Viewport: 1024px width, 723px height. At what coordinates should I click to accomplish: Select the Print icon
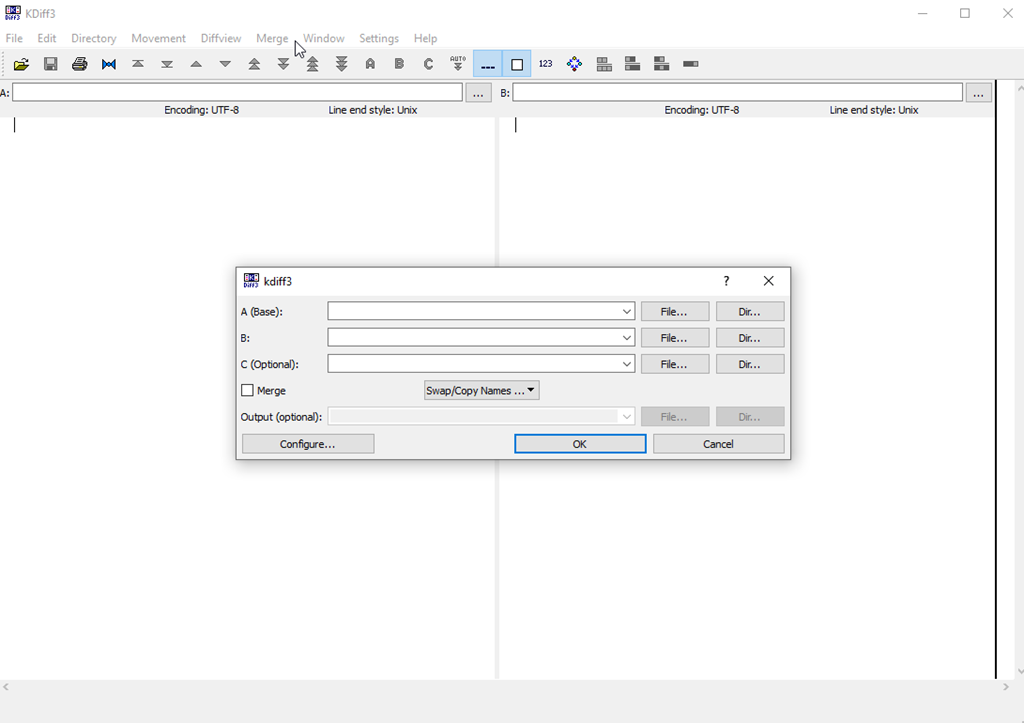(x=79, y=63)
